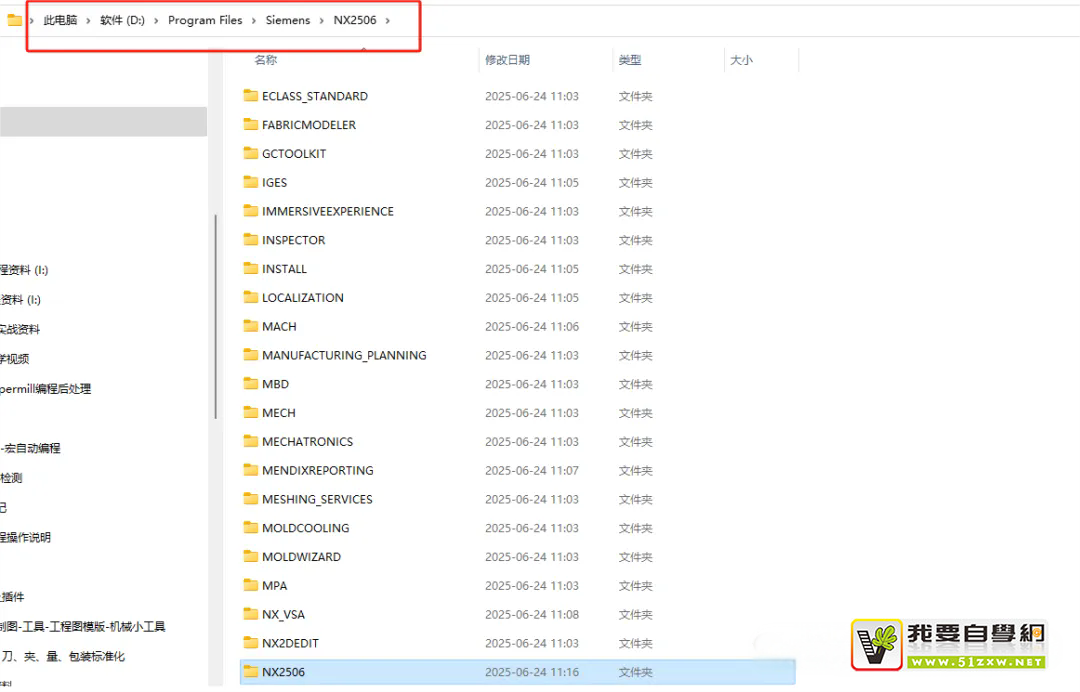
Task: Select the MACH folder icon
Action: (x=251, y=327)
